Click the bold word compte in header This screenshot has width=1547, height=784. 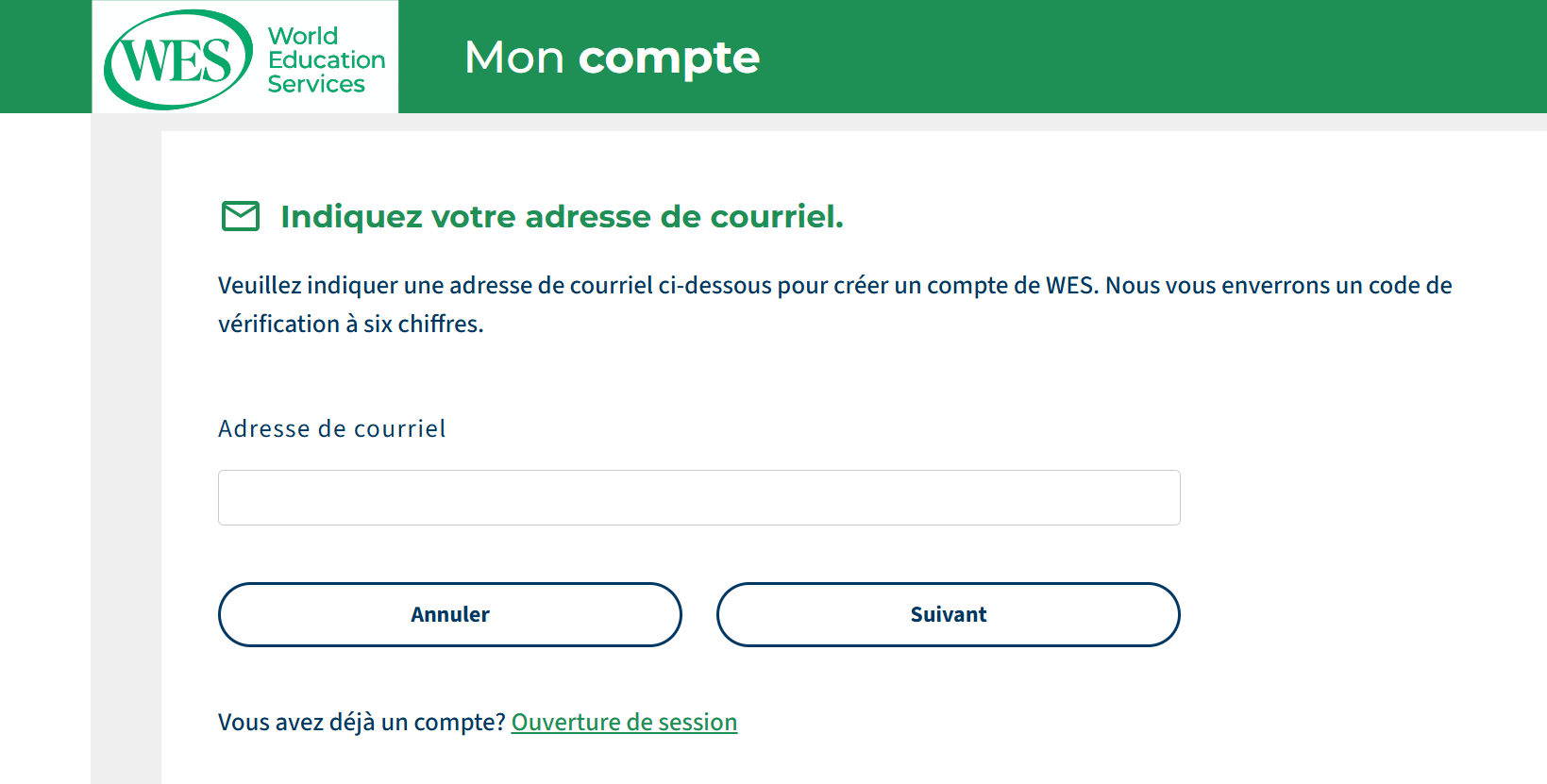668,58
